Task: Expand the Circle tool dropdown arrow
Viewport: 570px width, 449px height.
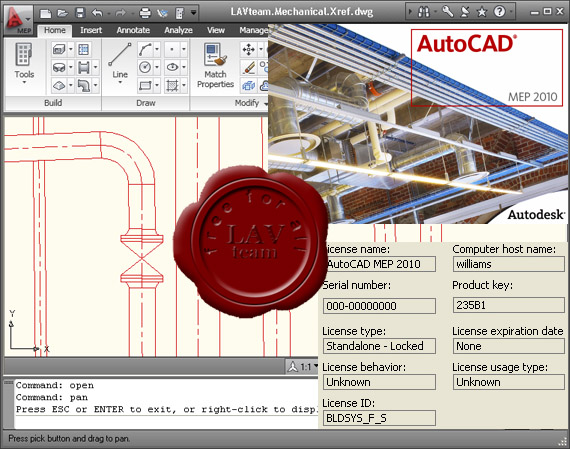Action: [157, 68]
